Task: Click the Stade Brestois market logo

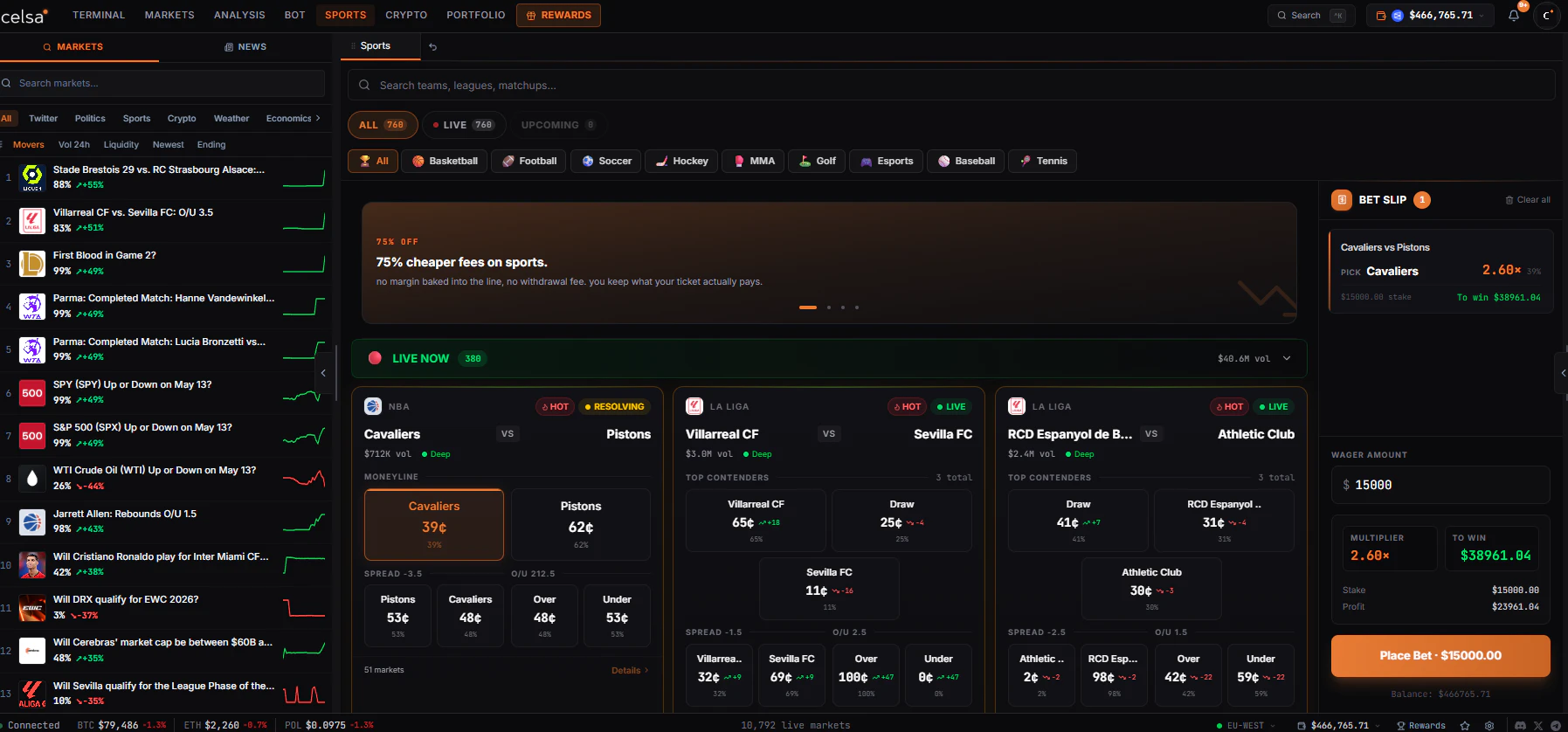Action: pyautogui.click(x=32, y=177)
